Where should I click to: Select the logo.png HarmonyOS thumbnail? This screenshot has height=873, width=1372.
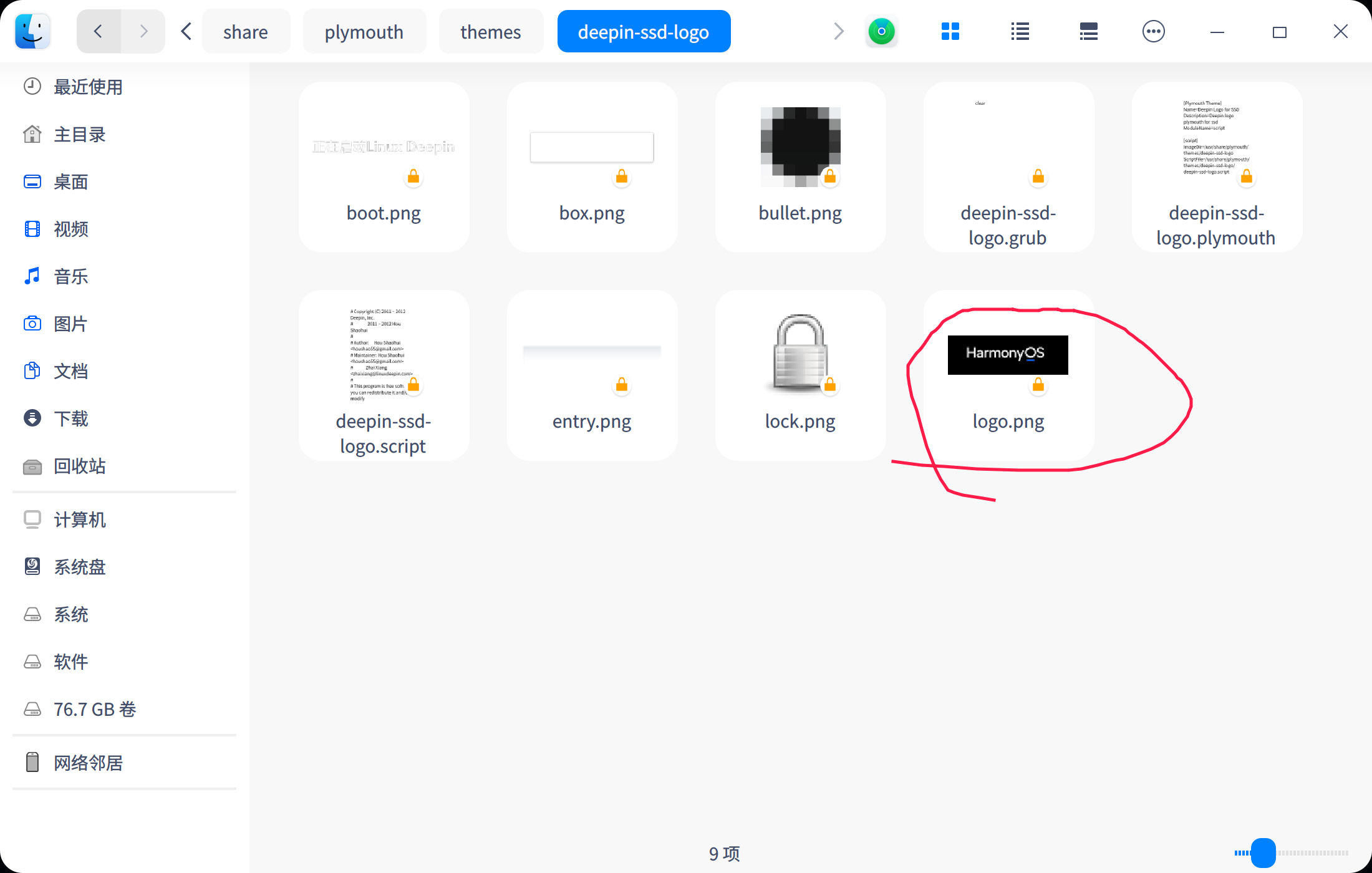coord(1007,355)
